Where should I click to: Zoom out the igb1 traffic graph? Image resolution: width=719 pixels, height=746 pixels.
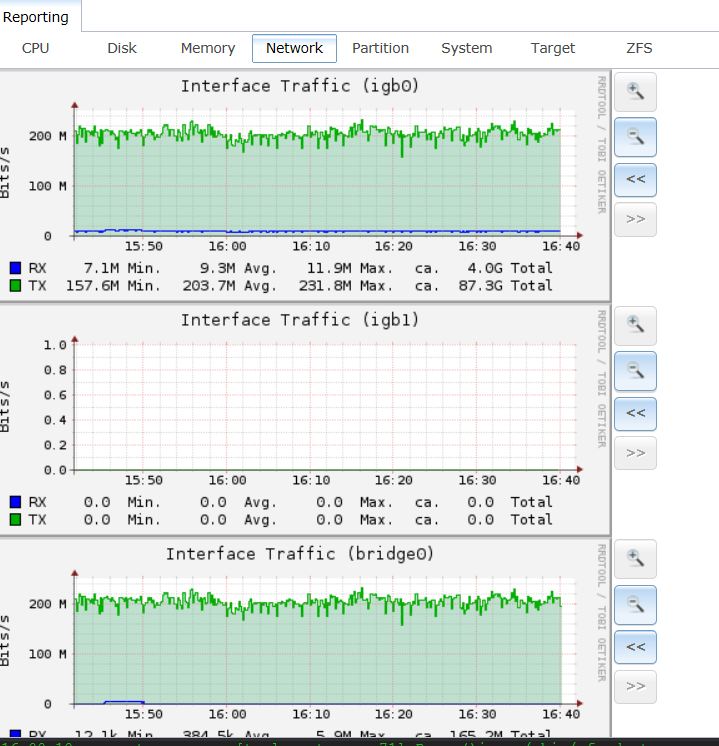pos(635,370)
